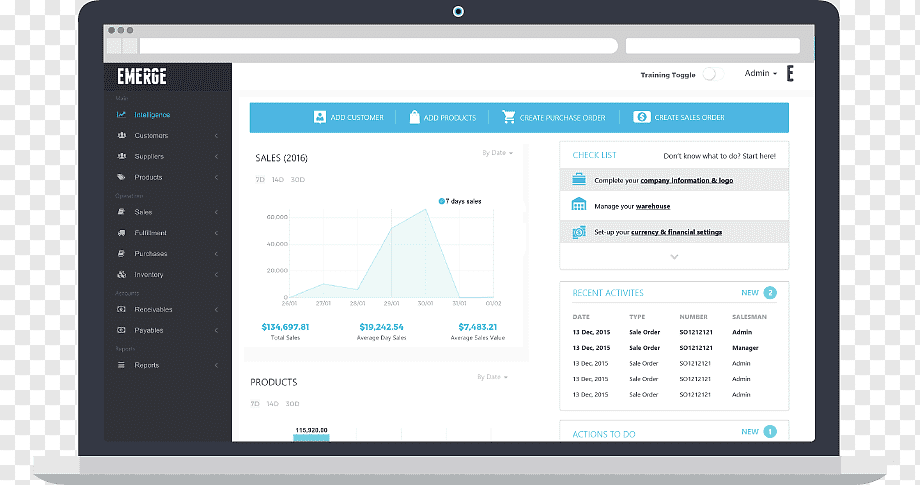
Task: Open the Admin user dropdown
Action: point(760,73)
